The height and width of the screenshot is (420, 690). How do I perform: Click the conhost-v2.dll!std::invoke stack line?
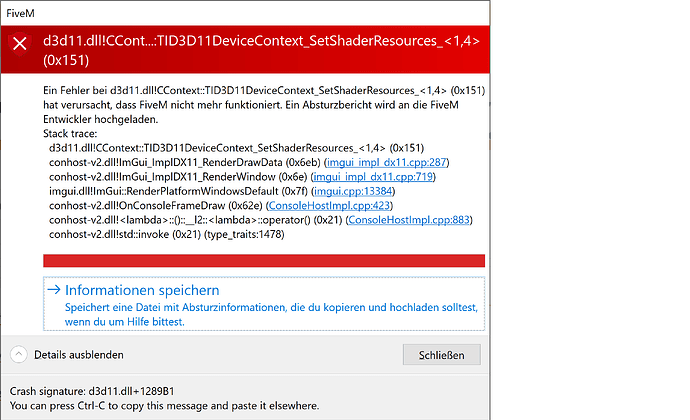pos(167,235)
